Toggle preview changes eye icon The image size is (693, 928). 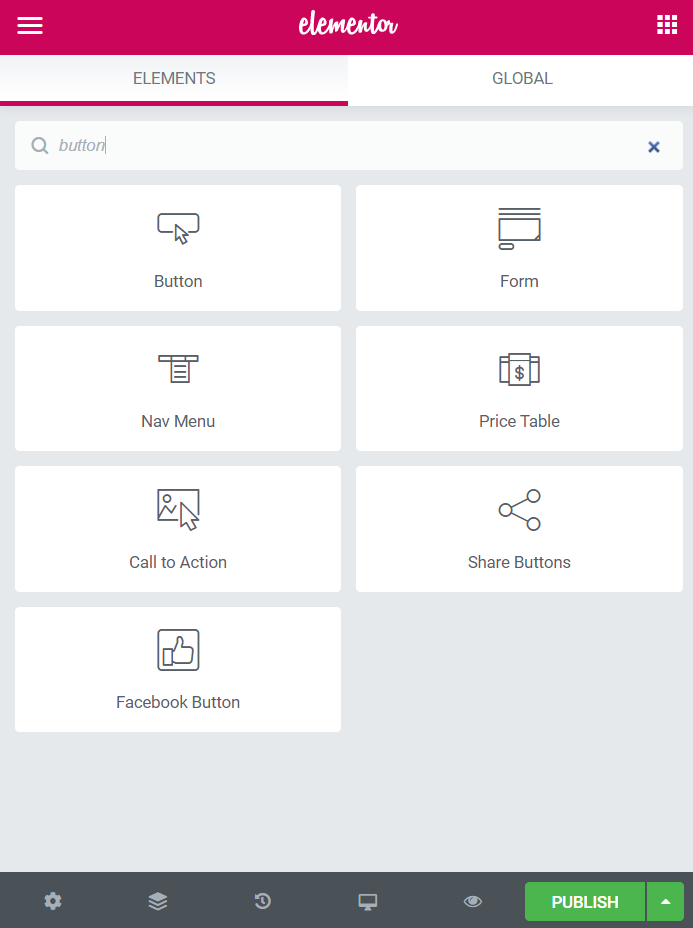[x=472, y=901]
